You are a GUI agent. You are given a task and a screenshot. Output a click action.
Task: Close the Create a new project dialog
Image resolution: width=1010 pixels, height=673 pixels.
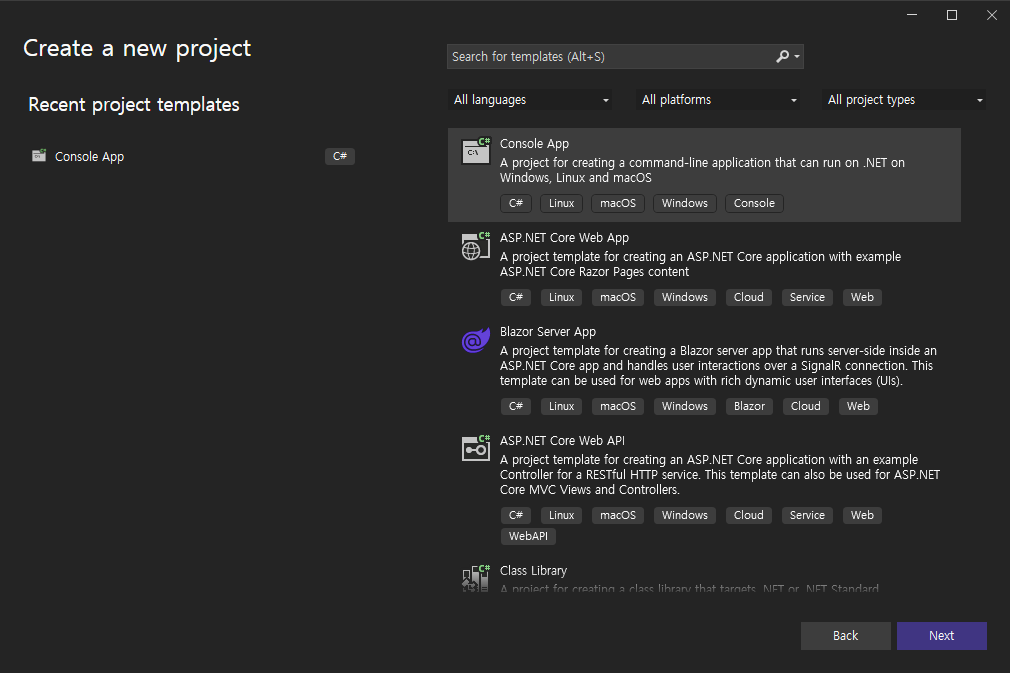pos(992,15)
